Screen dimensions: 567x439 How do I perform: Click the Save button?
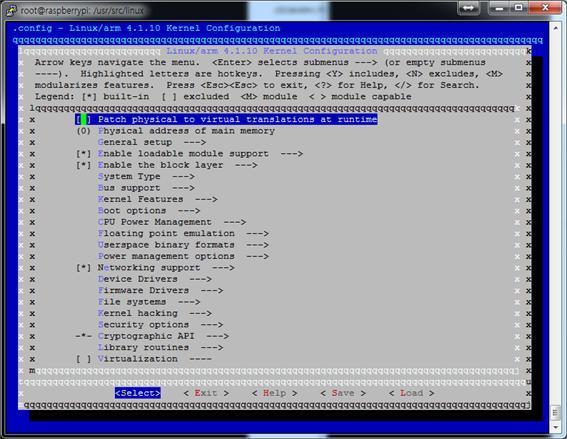pyautogui.click(x=343, y=393)
